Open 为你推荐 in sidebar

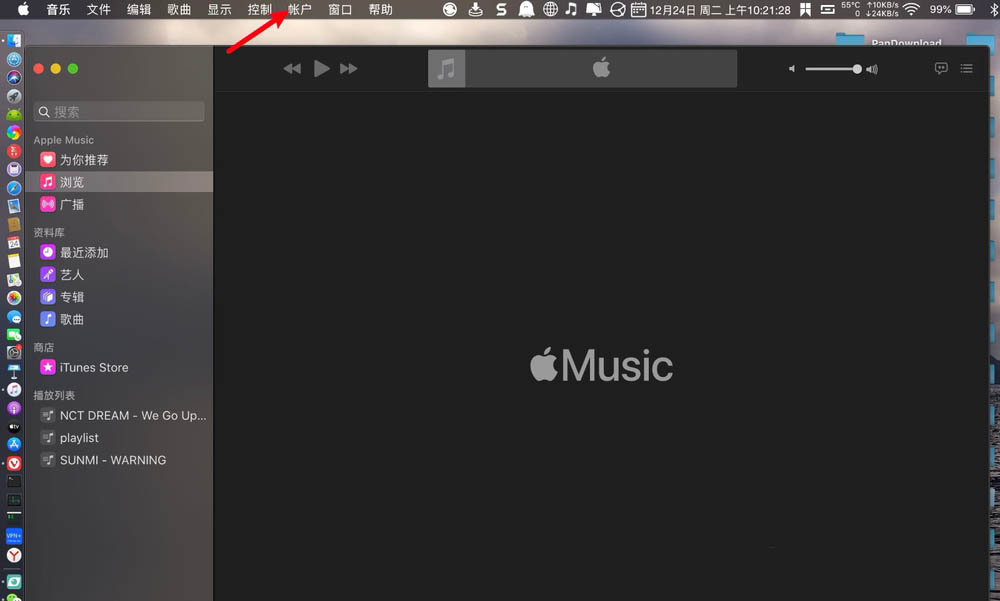click(119, 160)
